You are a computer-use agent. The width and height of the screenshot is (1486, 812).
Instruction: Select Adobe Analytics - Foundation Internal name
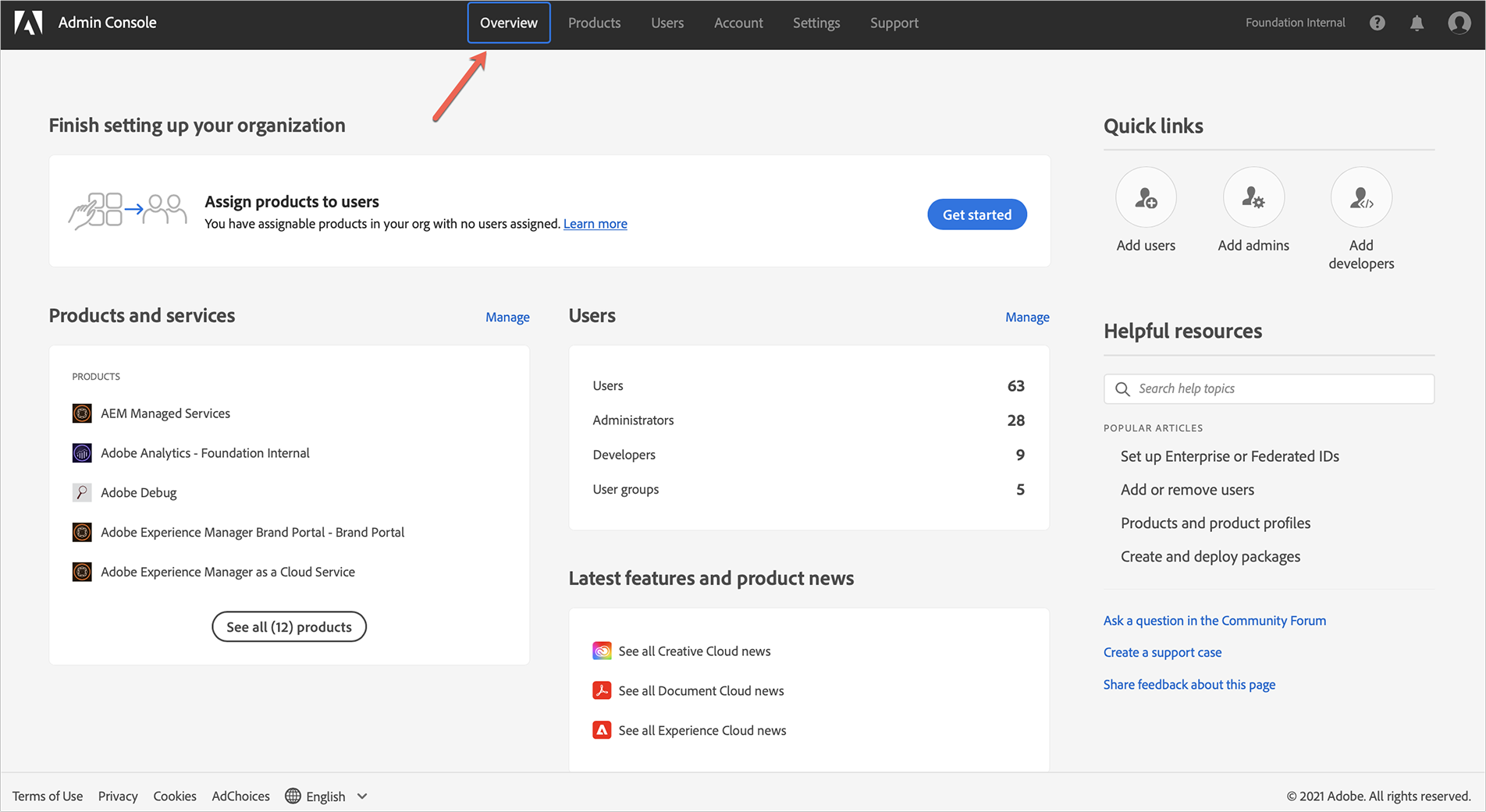[205, 453]
